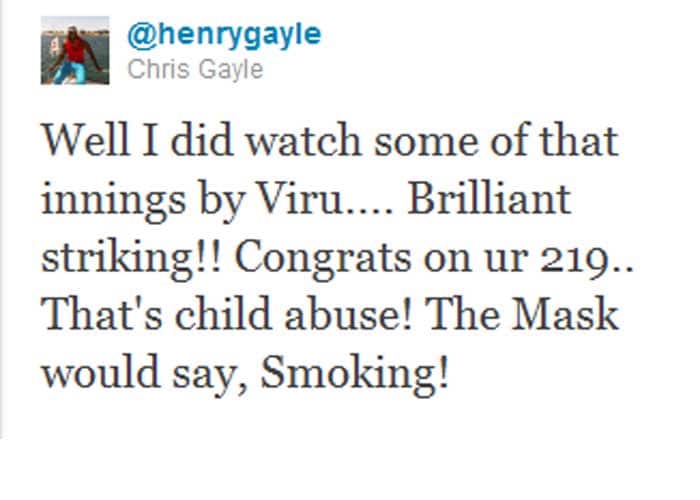Click the word "some" in first line

click(426, 143)
